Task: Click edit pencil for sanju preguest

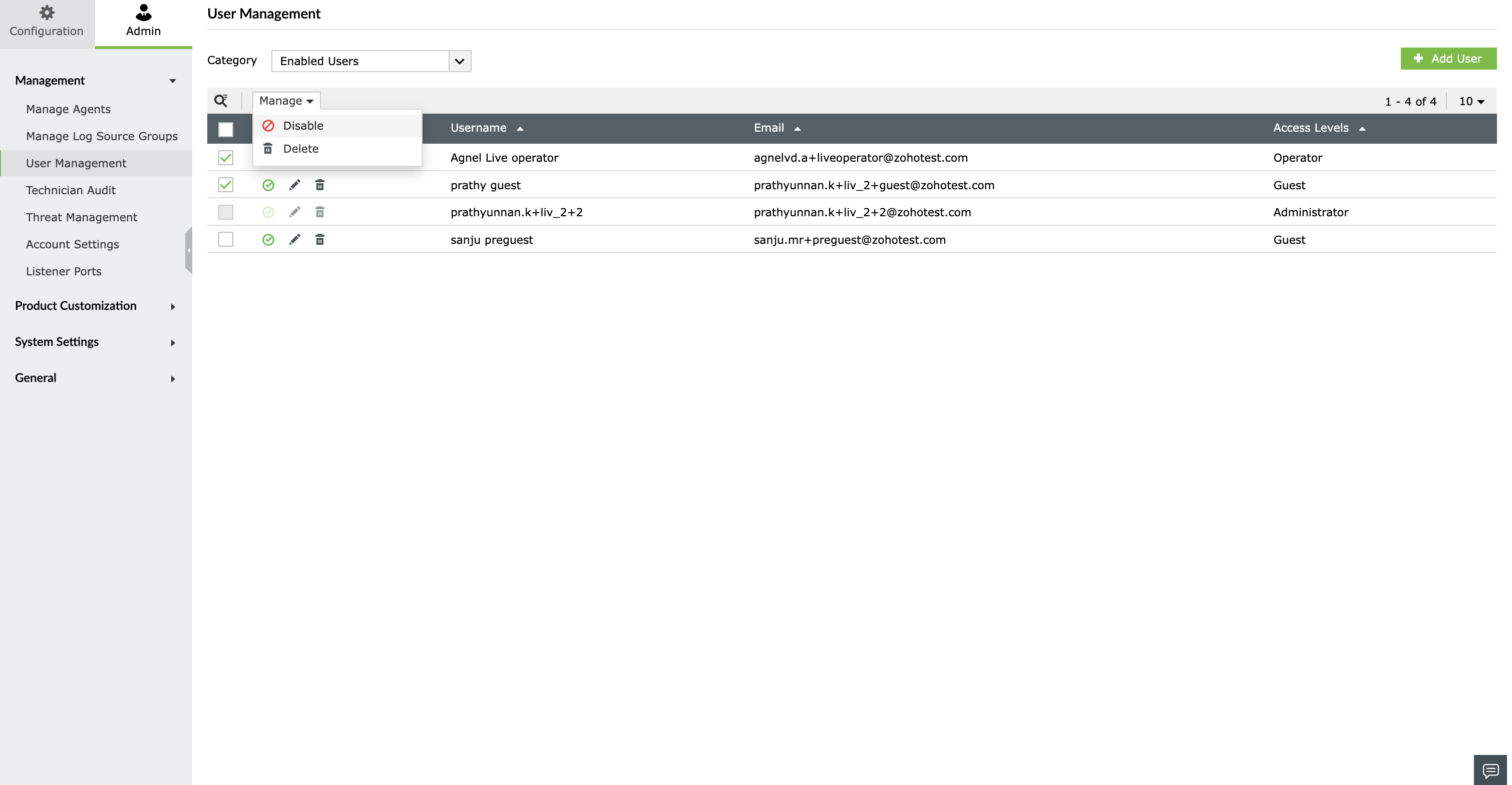Action: coord(295,239)
